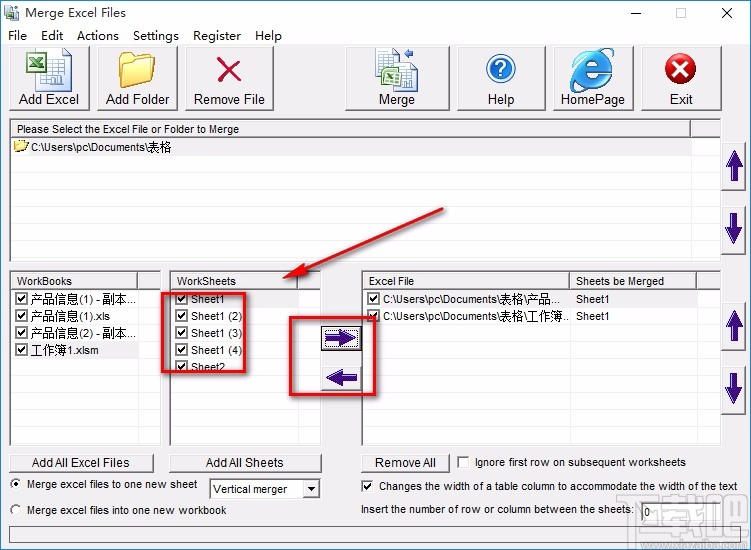Viewport: 751px width, 550px height.
Task: Close the Merge Excel Files window
Action: (727, 13)
